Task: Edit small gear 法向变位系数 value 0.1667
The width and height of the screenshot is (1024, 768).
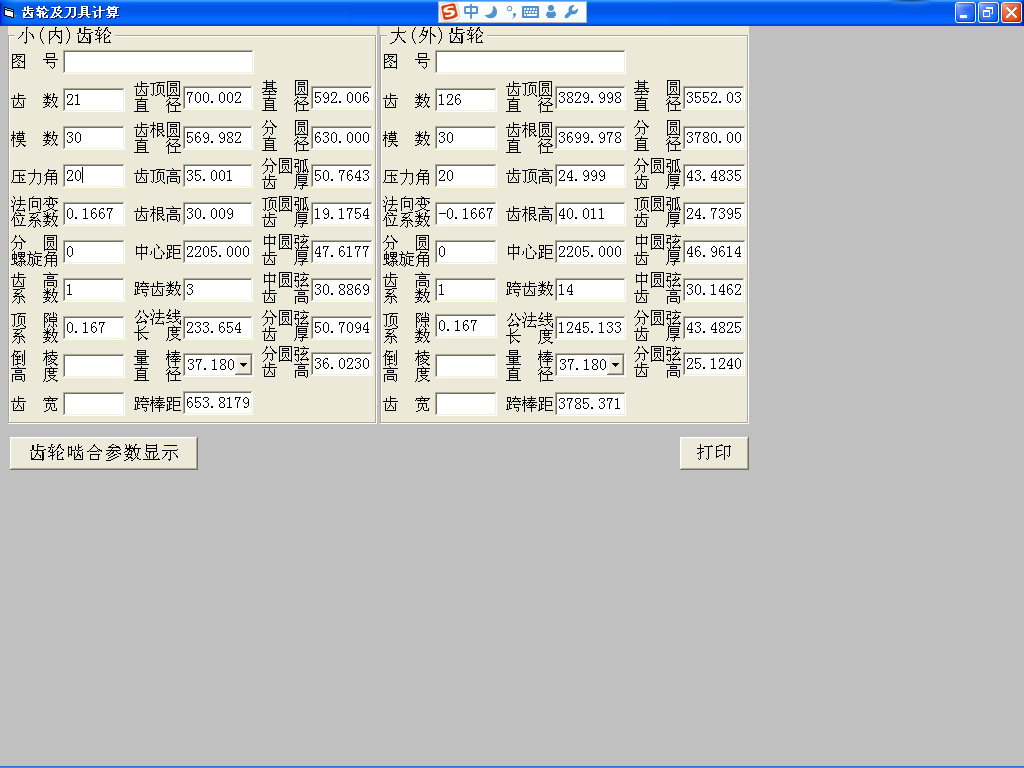Action: point(93,214)
